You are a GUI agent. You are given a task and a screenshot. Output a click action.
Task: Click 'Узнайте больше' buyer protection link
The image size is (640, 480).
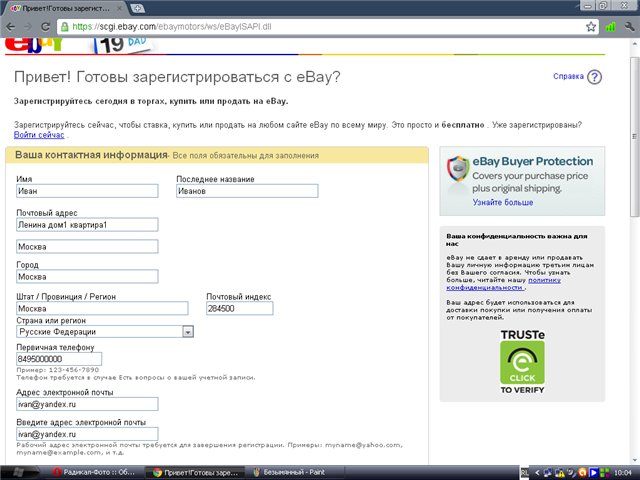click(x=503, y=202)
